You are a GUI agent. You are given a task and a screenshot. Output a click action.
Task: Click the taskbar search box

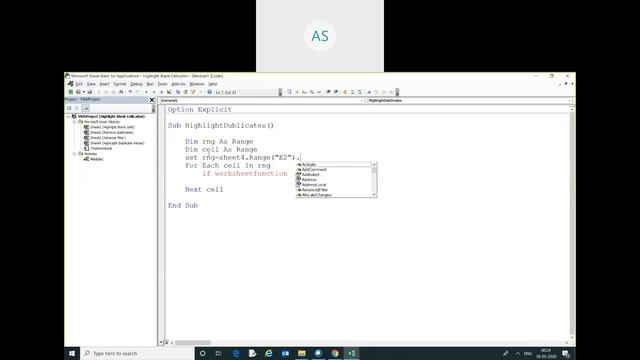pyautogui.click(x=138, y=353)
